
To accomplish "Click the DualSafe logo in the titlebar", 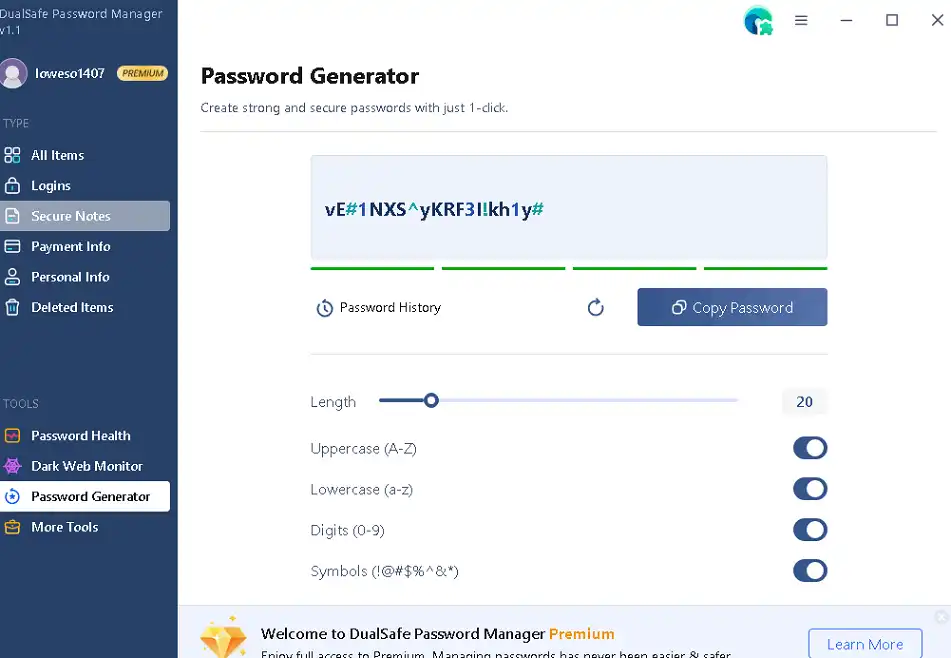I will pyautogui.click(x=757, y=20).
